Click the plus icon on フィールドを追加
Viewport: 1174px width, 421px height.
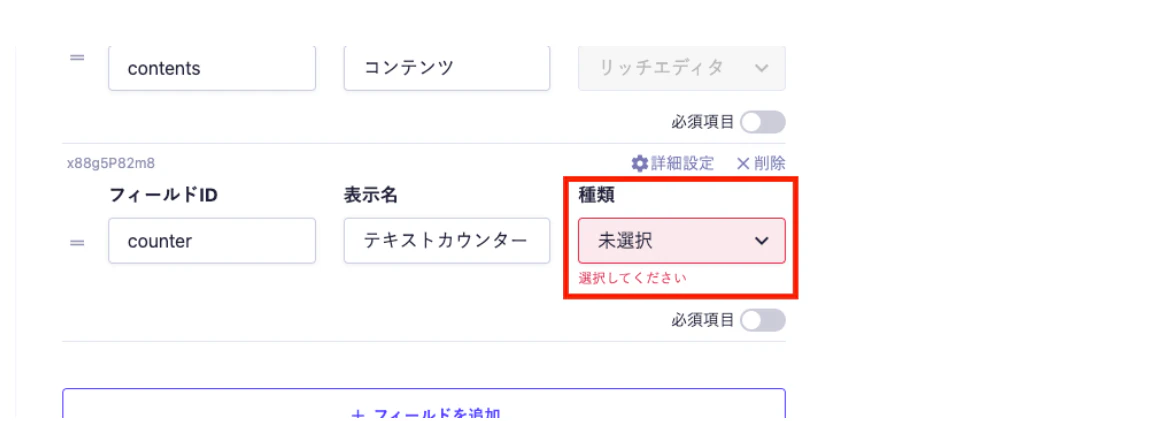coord(359,414)
